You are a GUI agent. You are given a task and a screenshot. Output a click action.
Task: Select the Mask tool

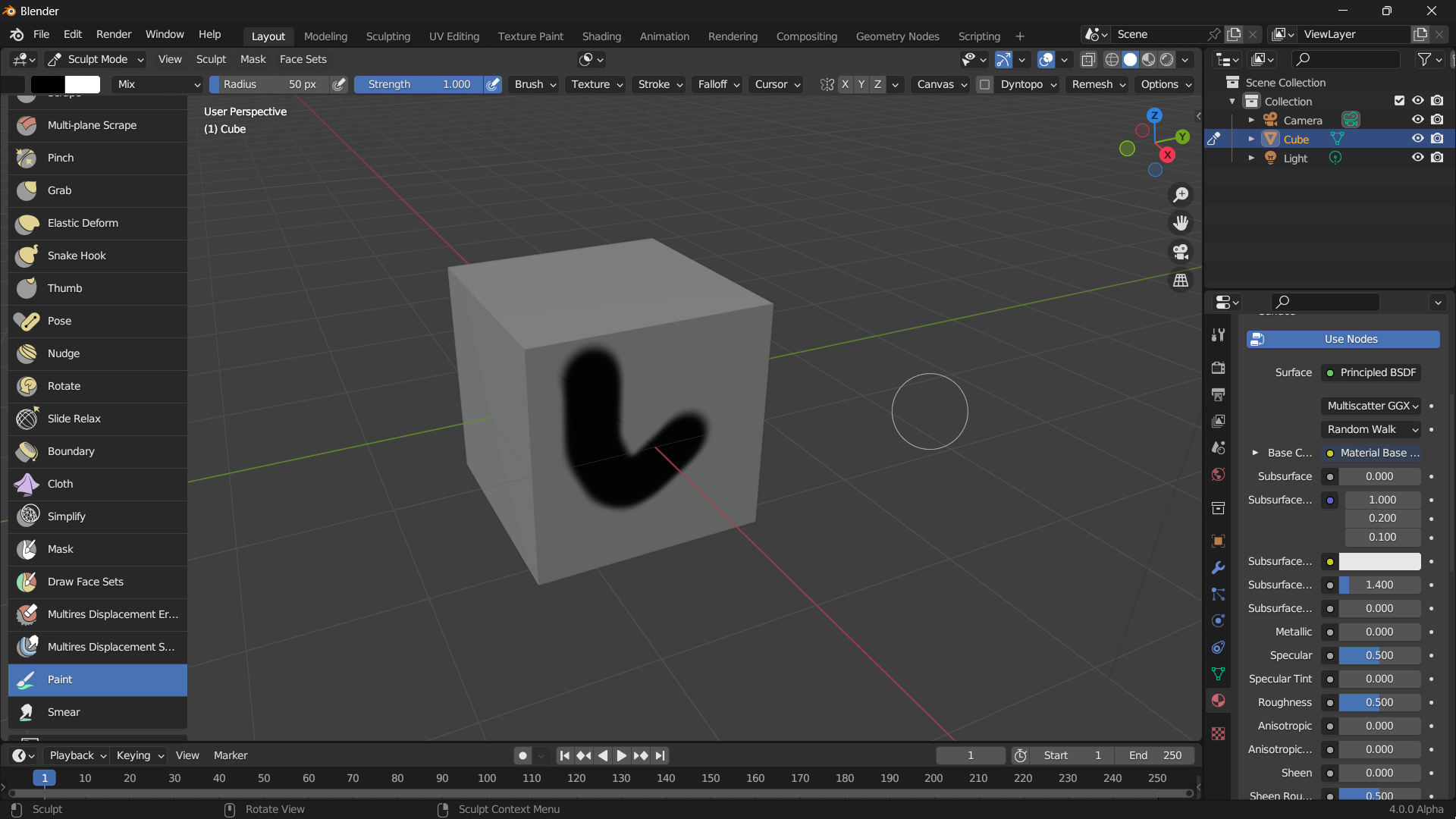[98, 549]
